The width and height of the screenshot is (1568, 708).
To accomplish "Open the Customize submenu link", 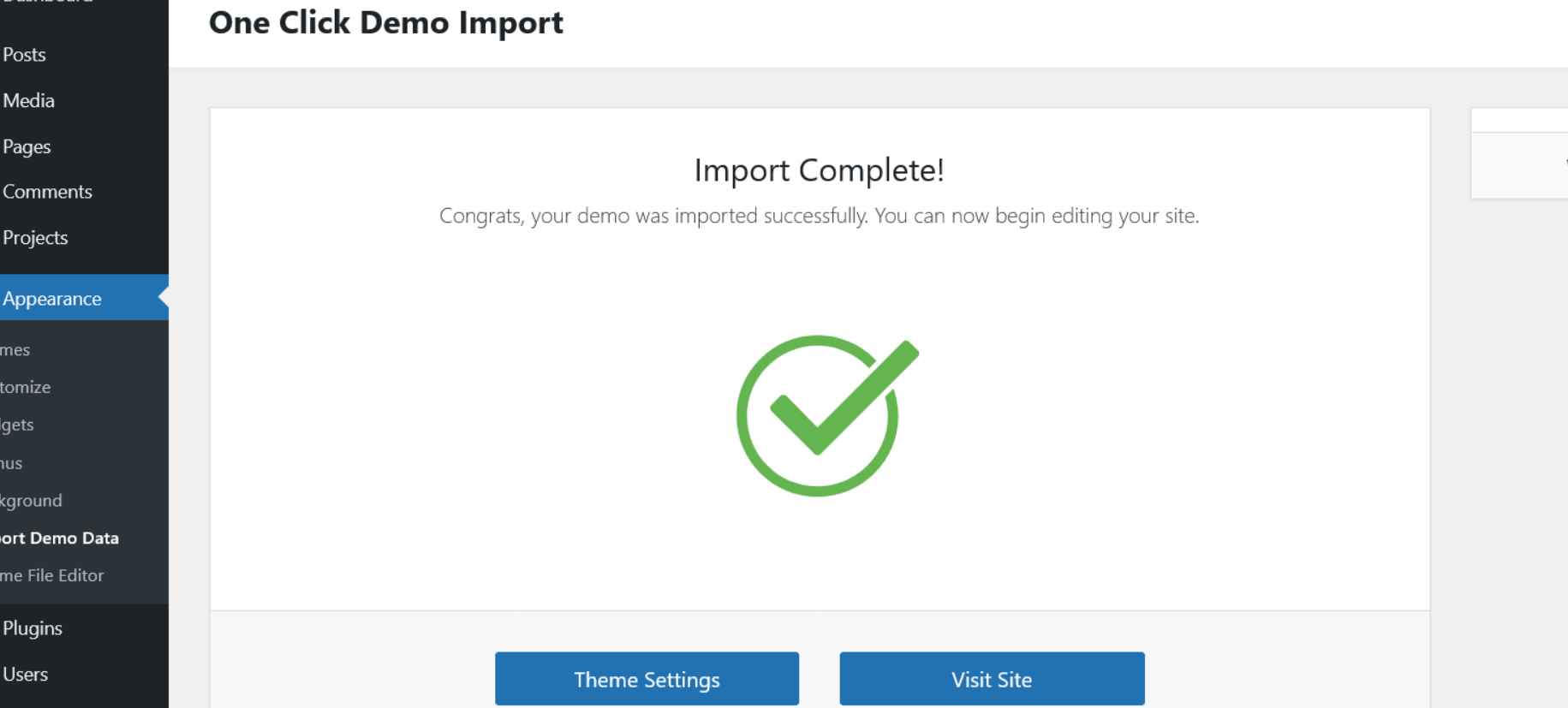I will [26, 387].
